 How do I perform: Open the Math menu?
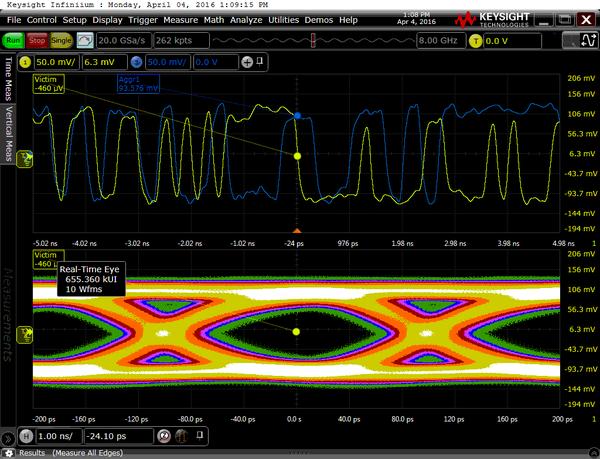tap(214, 20)
